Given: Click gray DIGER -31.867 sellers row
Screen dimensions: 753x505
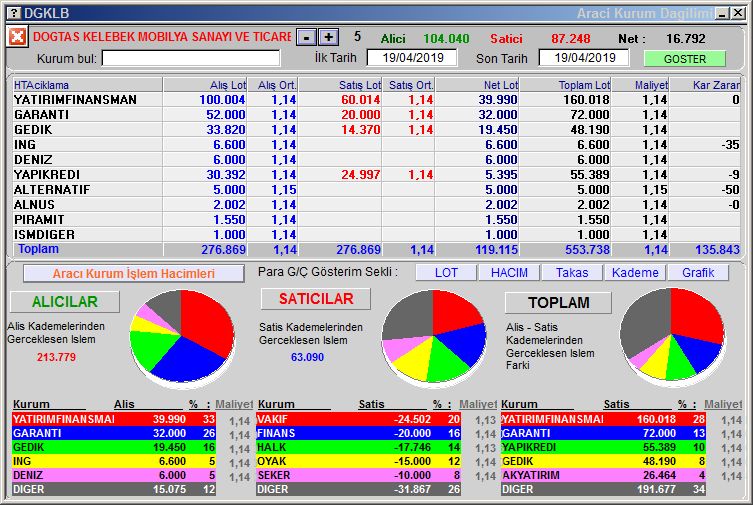Looking at the screenshot, I should click(x=358, y=489).
